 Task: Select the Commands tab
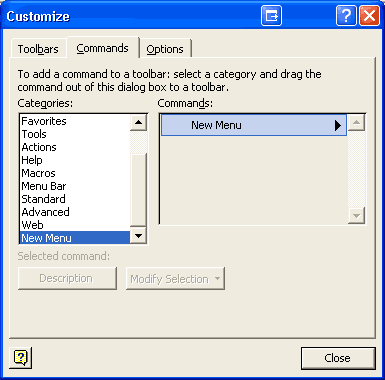tap(103, 48)
